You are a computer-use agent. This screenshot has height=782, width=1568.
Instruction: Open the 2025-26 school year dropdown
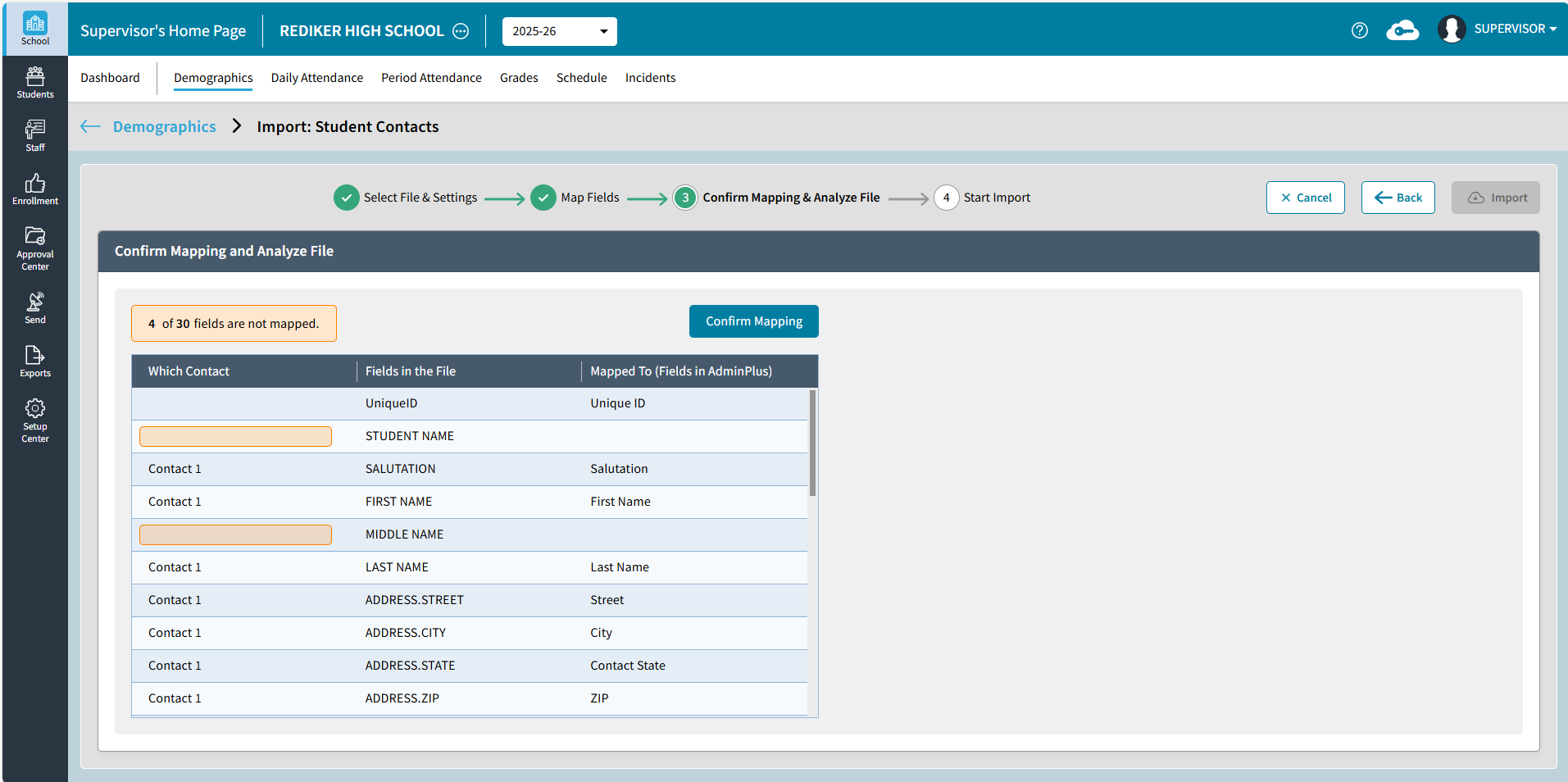560,31
